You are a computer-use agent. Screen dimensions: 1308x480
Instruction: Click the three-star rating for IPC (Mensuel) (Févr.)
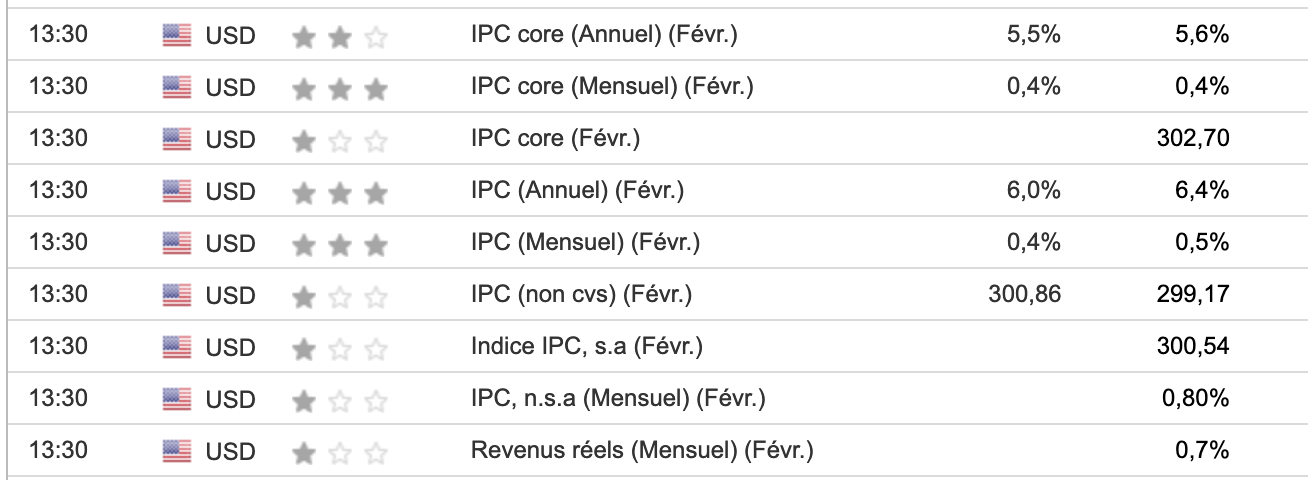click(x=340, y=243)
